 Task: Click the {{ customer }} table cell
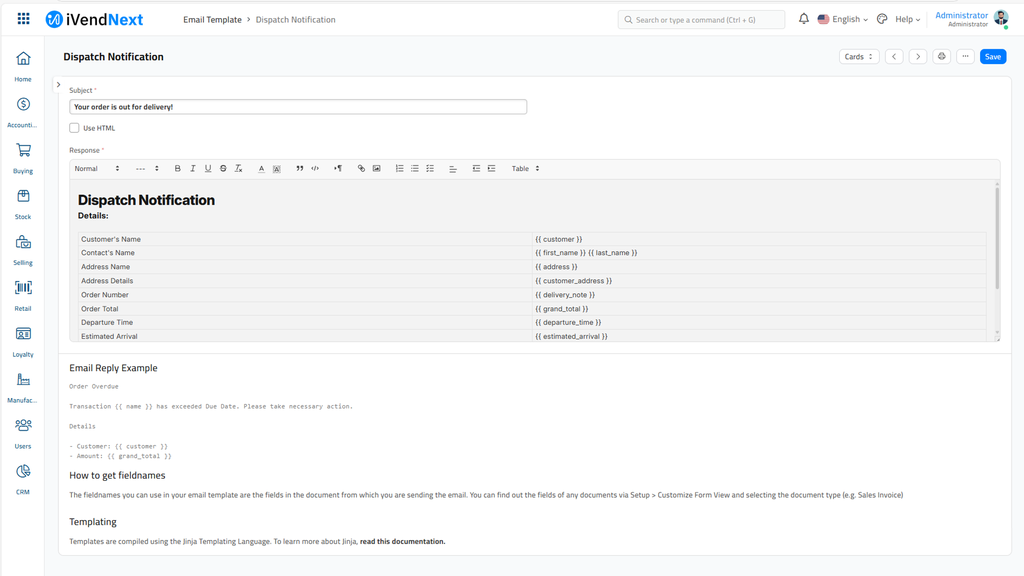759,239
